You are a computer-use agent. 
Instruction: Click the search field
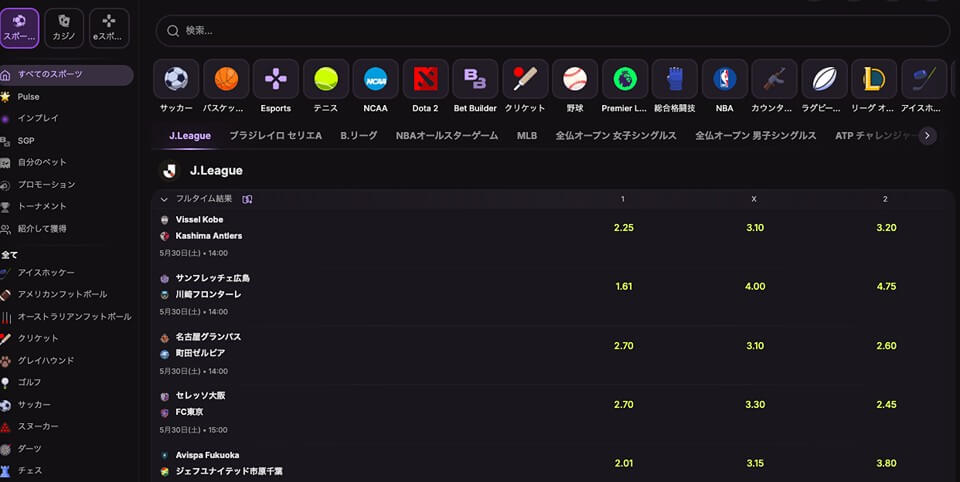click(552, 31)
